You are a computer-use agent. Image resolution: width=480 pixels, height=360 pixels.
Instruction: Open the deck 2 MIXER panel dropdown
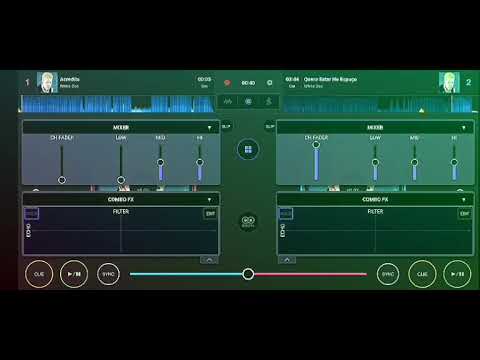tap(464, 128)
